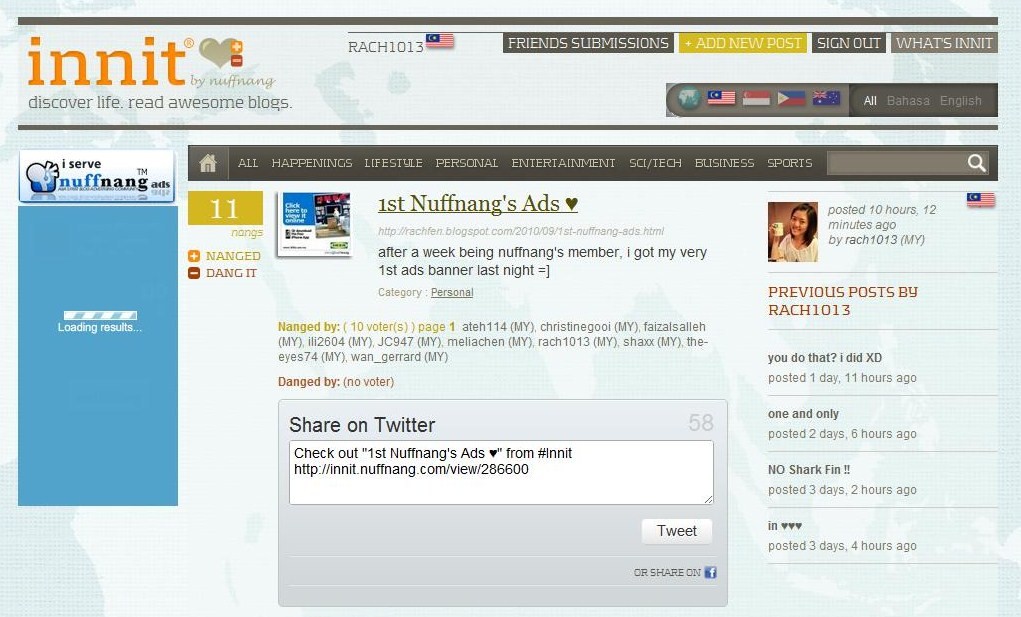Select the globe all-countries icon
Image resolution: width=1021 pixels, height=617 pixels.
[688, 99]
